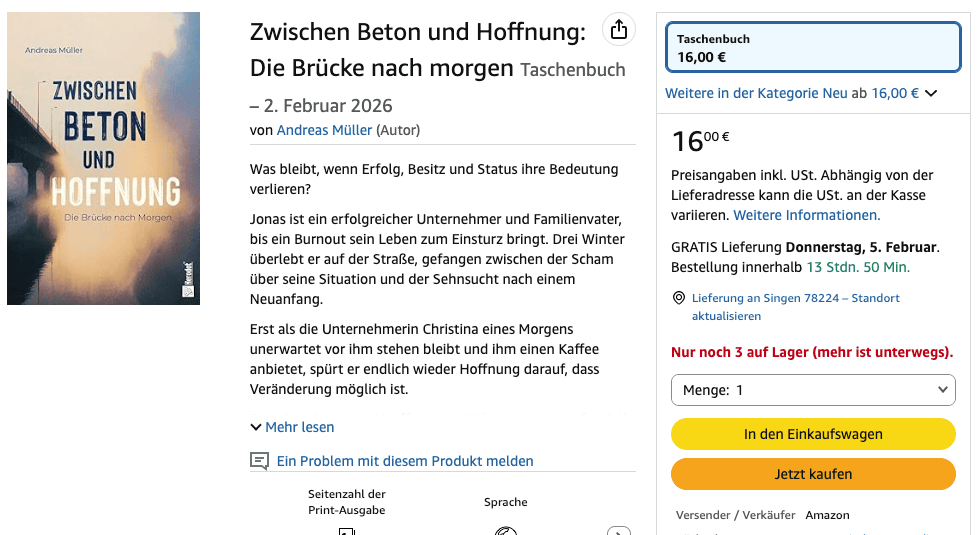The height and width of the screenshot is (535, 977).
Task: Click the report problem speech bubble icon
Action: click(x=260, y=461)
